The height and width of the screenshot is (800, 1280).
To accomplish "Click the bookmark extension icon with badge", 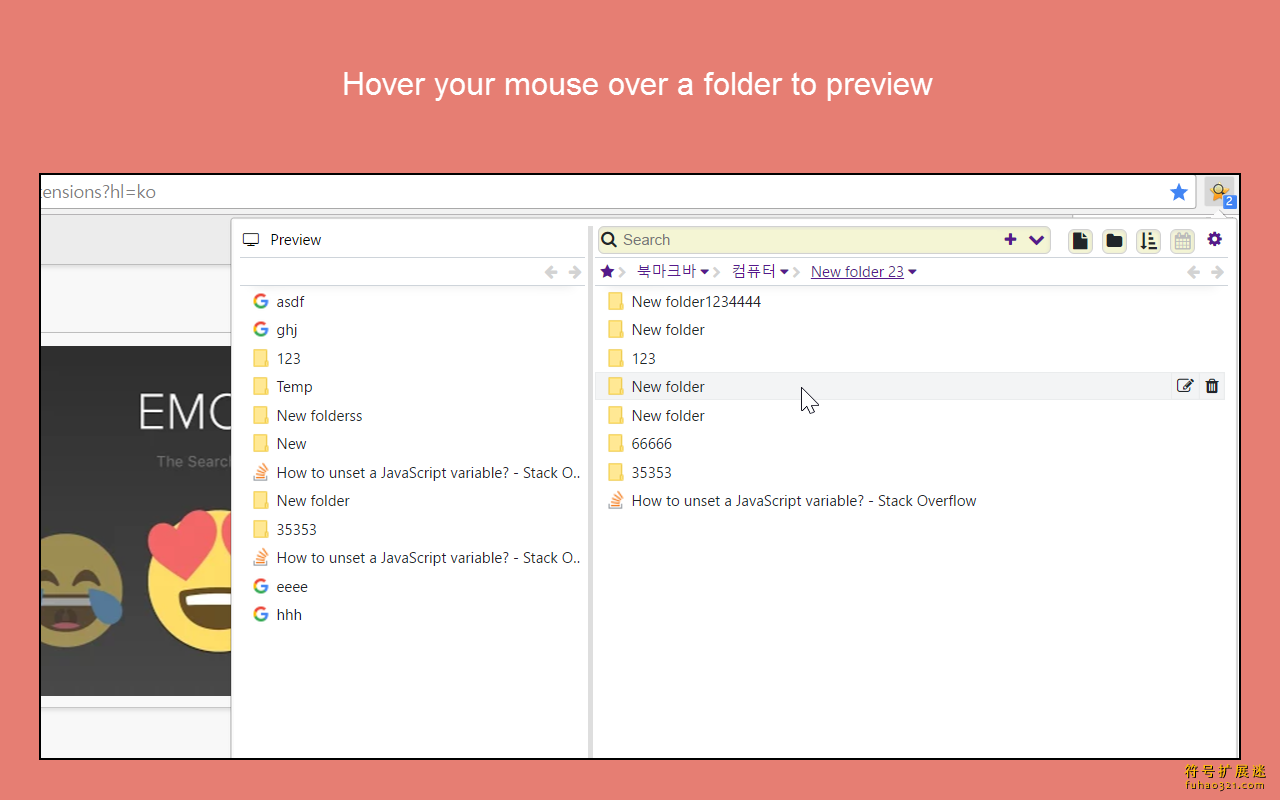I will [1220, 192].
